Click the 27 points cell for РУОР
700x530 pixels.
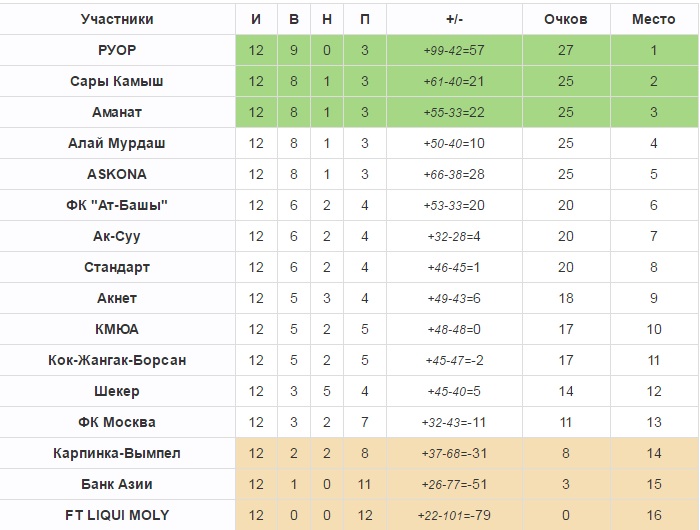(565, 50)
